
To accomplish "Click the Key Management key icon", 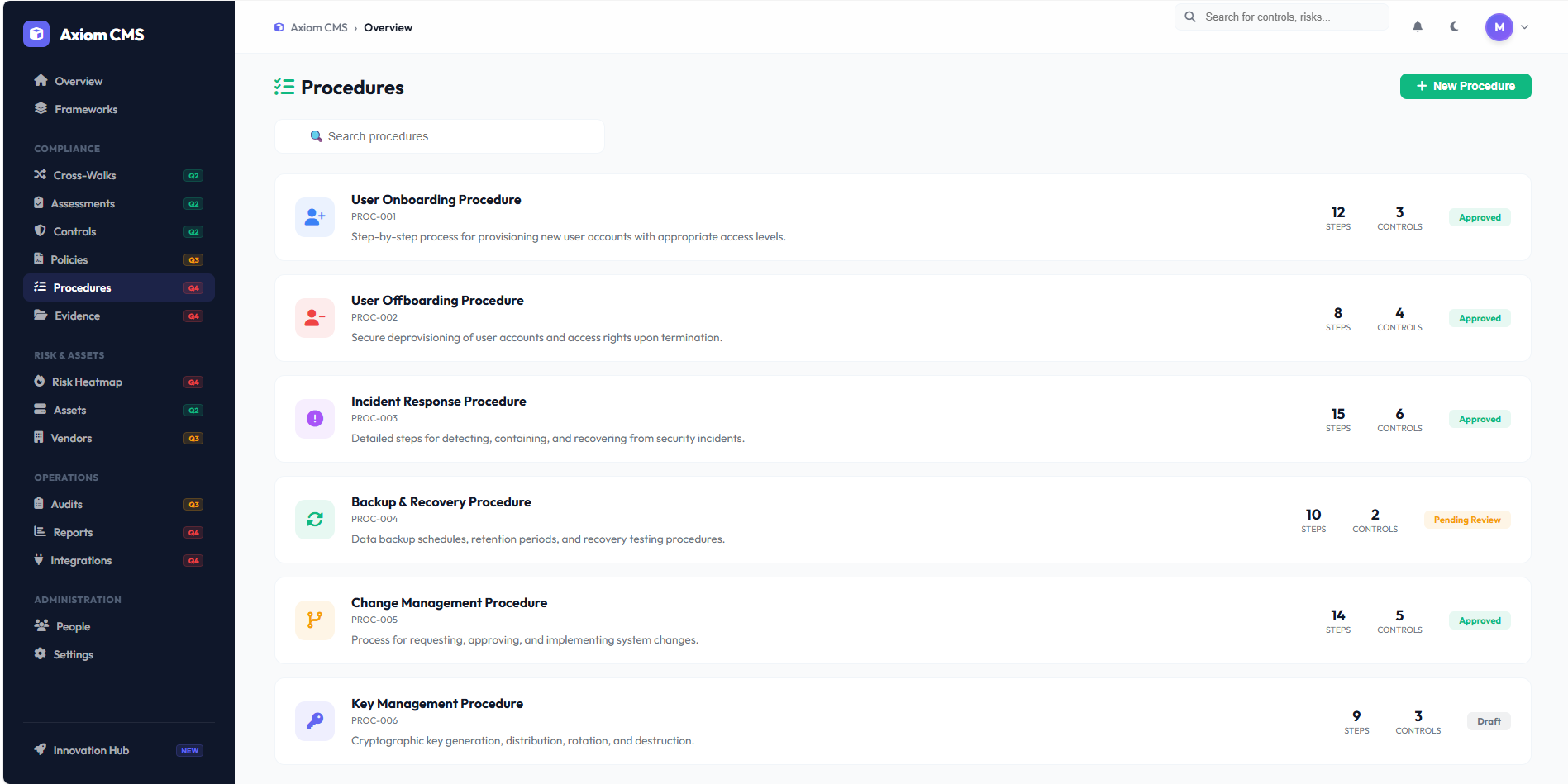I will click(315, 721).
